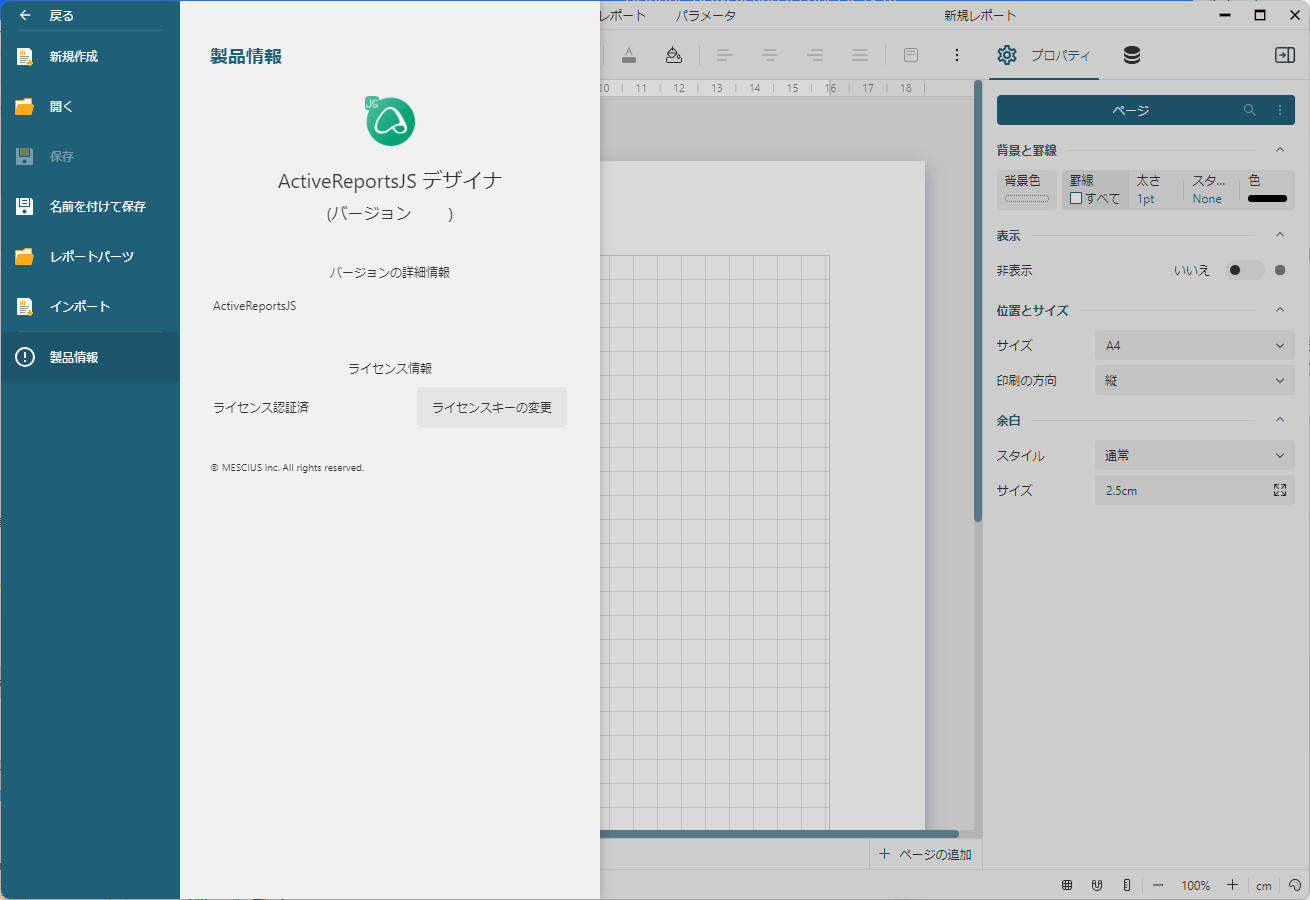Toggle grid display in status bar
The height and width of the screenshot is (900, 1310).
click(x=1067, y=885)
